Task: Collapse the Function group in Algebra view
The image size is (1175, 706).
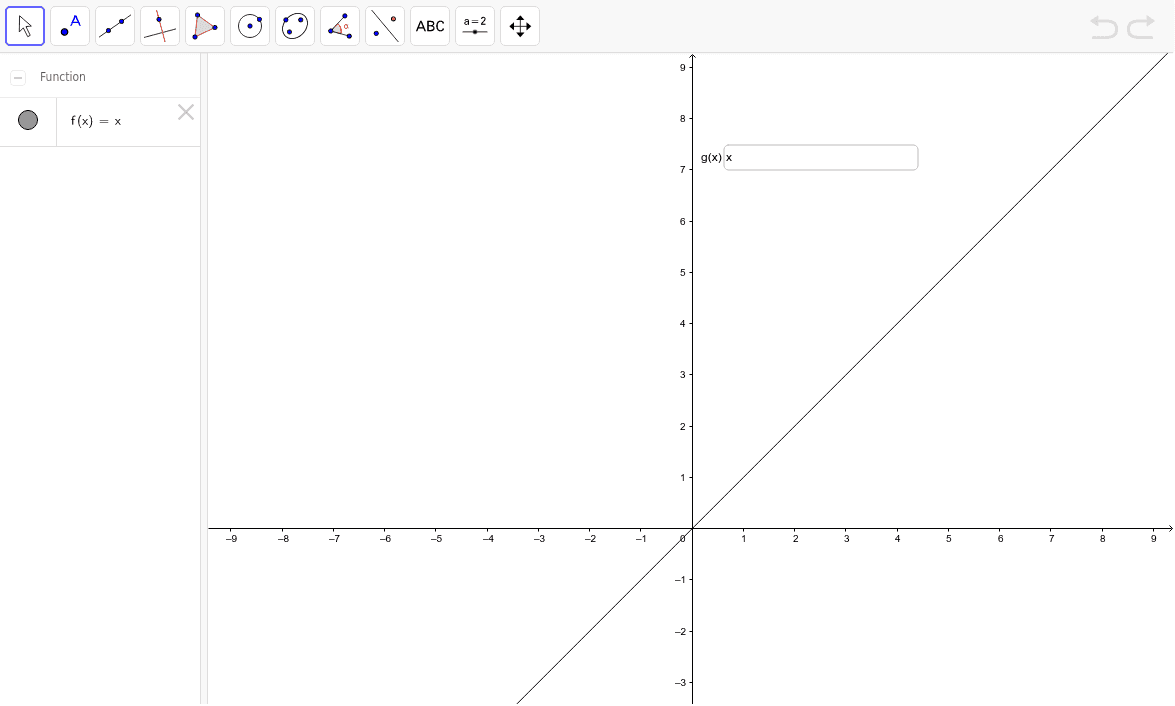Action: pos(18,77)
